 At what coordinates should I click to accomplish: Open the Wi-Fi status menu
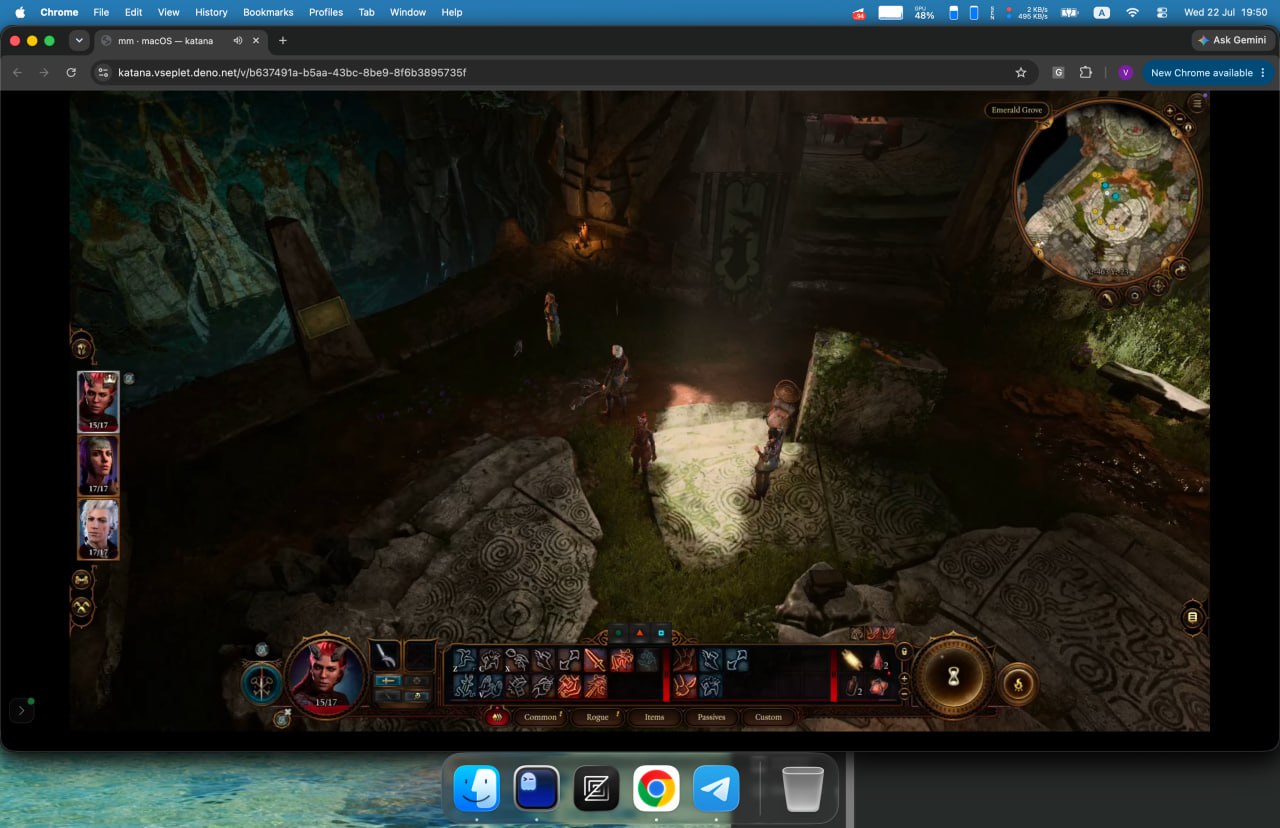(1132, 12)
